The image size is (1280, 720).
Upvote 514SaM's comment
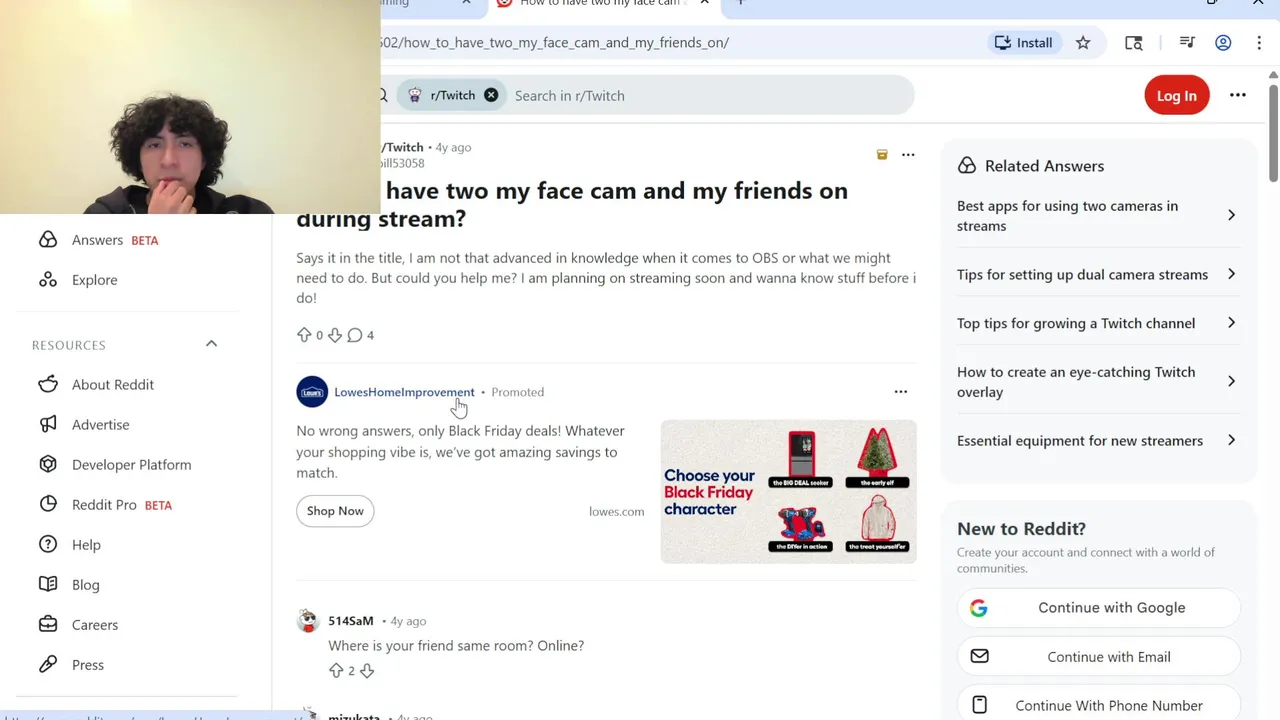pyautogui.click(x=336, y=671)
